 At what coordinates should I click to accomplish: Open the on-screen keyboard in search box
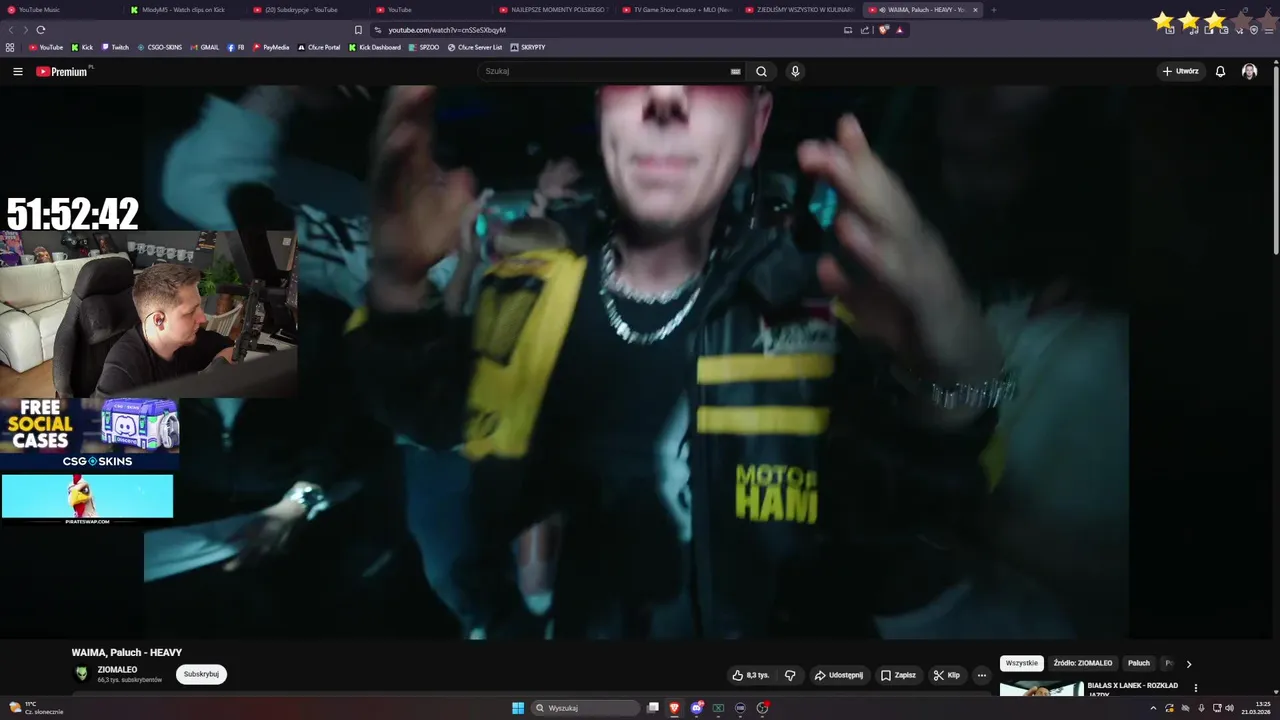tap(735, 71)
